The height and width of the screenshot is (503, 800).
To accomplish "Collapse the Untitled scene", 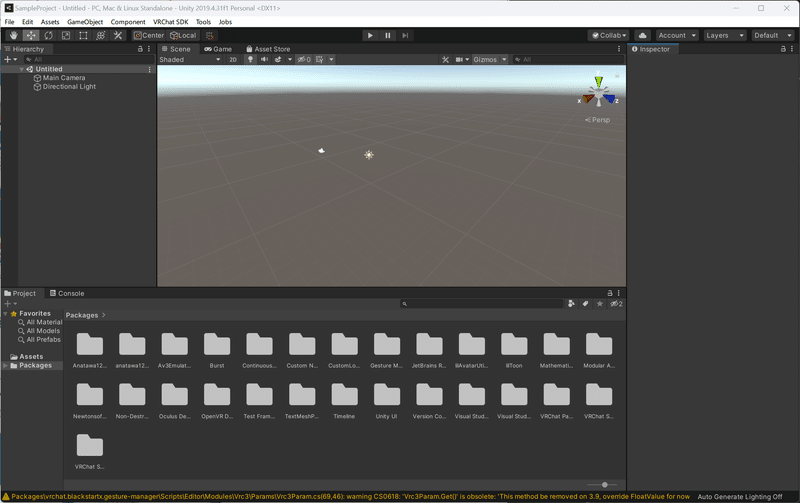I will click(21, 69).
